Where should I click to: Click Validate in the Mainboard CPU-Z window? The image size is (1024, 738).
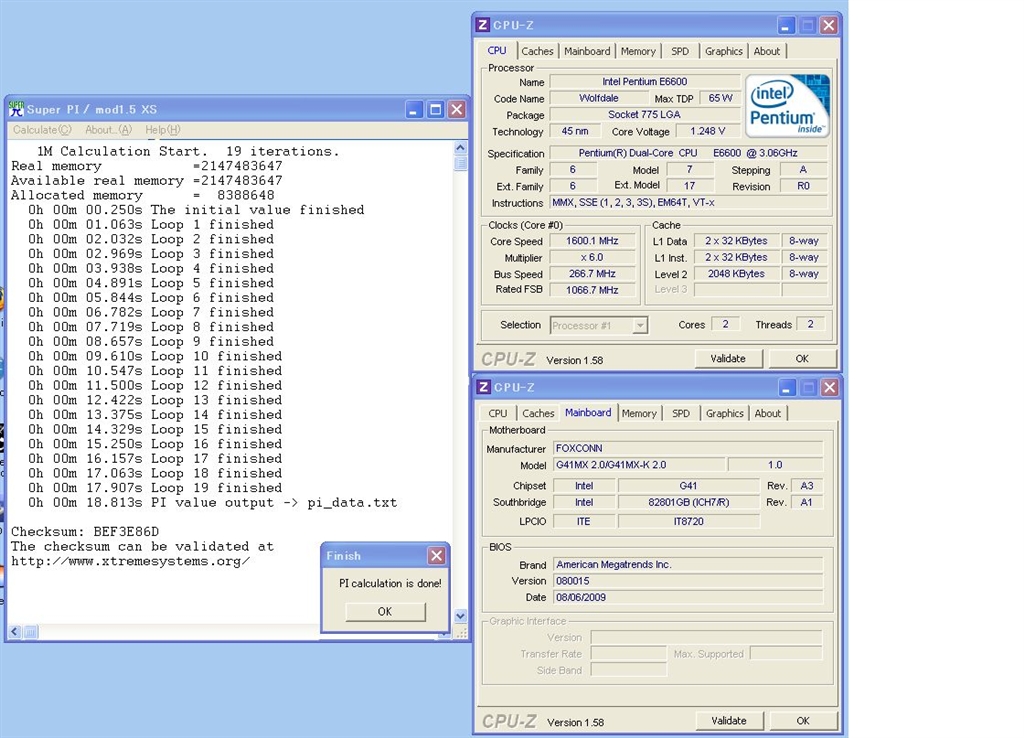click(728, 720)
